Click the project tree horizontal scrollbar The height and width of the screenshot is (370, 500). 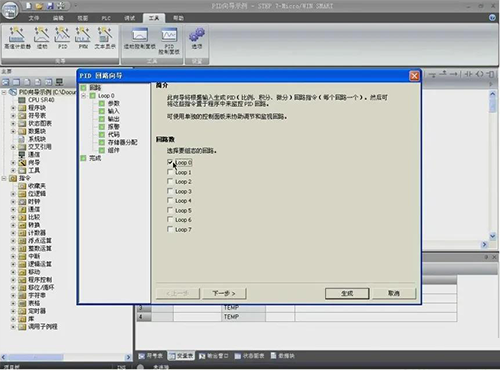[x=66, y=357]
